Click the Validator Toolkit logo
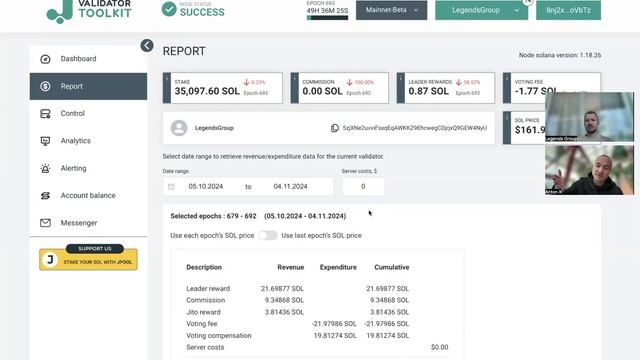 tap(89, 10)
